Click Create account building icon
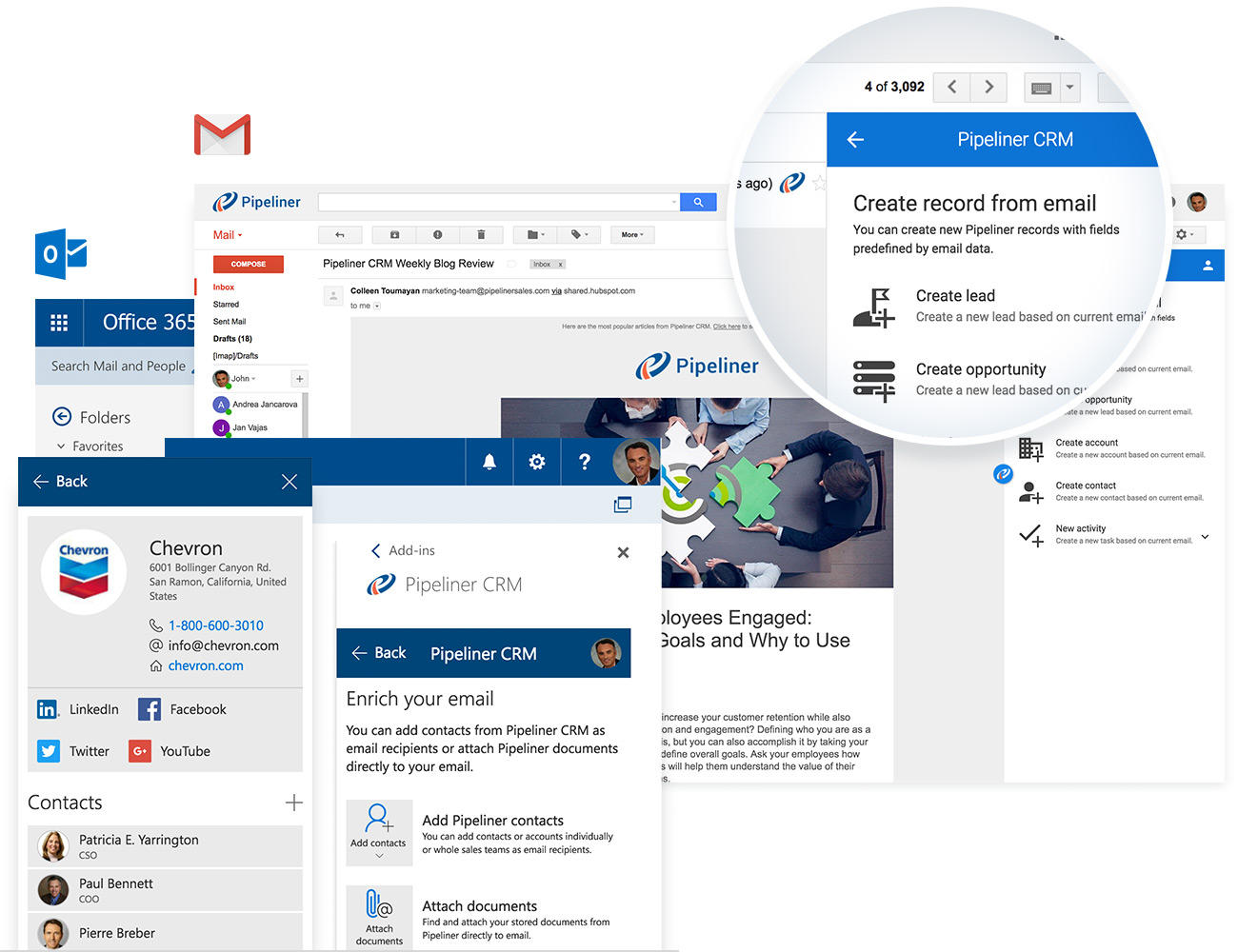 (1031, 448)
